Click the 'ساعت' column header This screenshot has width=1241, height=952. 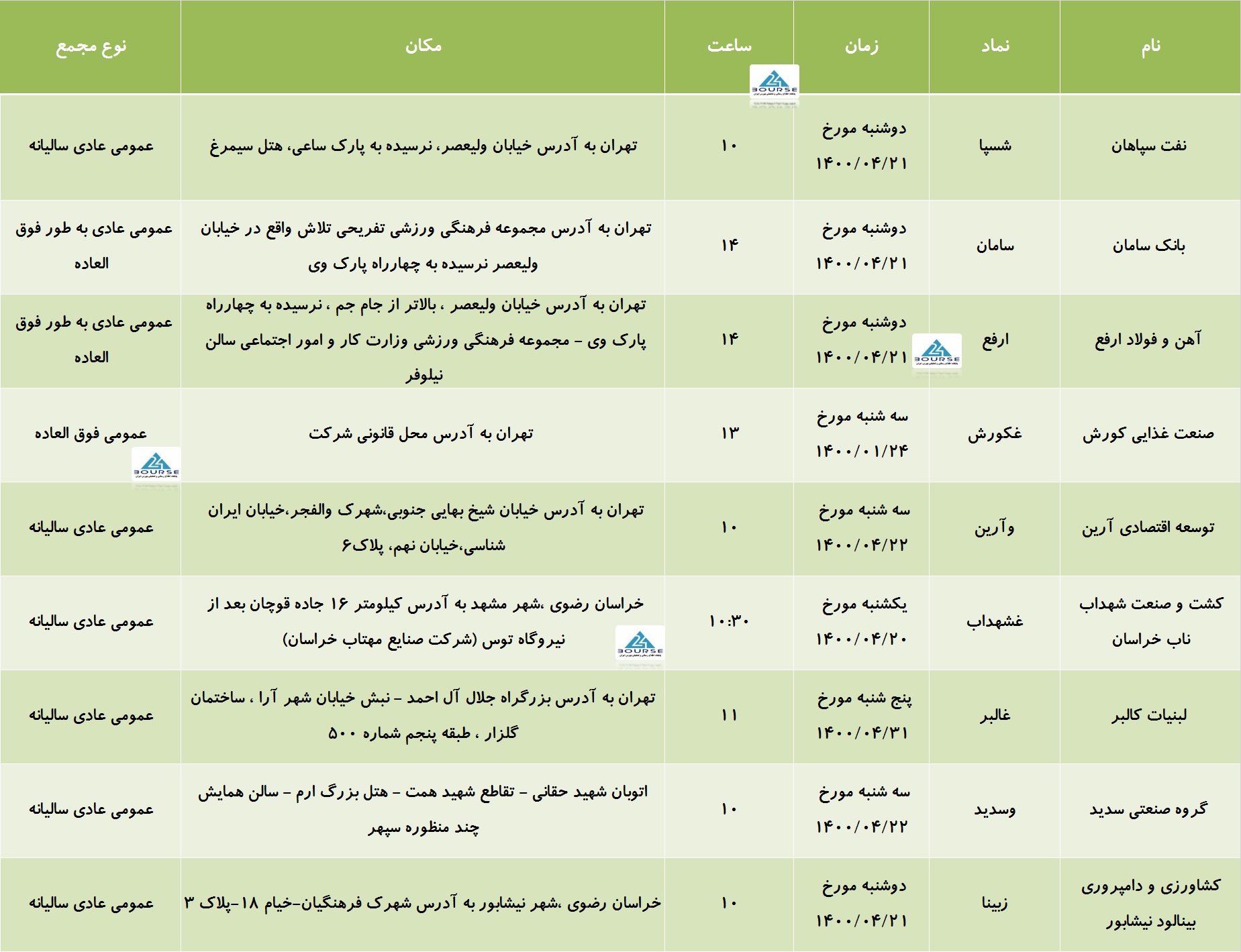tap(729, 46)
